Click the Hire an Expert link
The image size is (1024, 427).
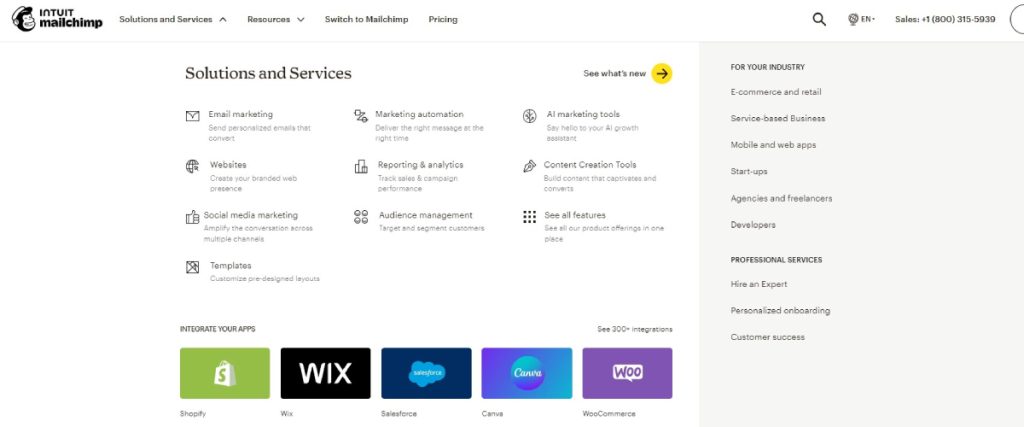click(759, 284)
